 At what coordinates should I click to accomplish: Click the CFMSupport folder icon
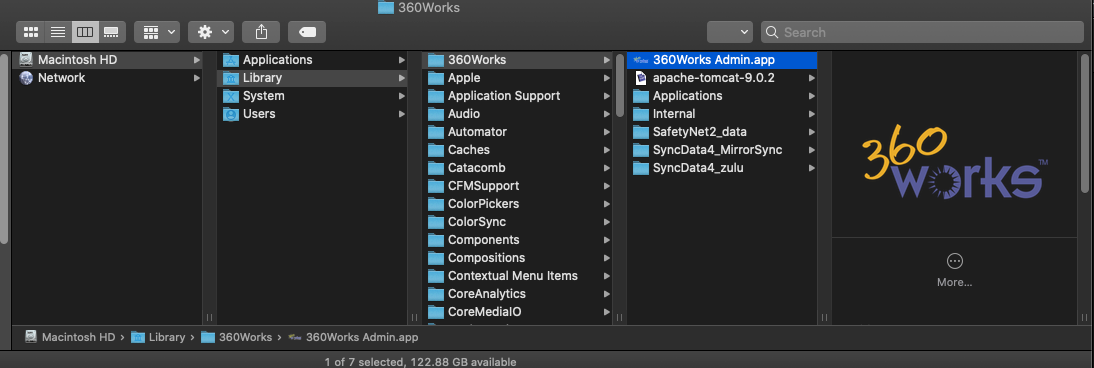pyautogui.click(x=436, y=186)
